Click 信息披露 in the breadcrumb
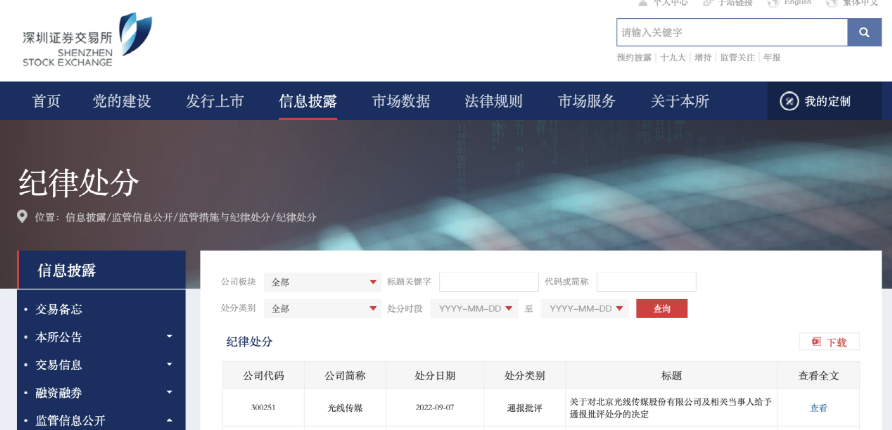Screen dimensions: 892x430 coord(85,217)
